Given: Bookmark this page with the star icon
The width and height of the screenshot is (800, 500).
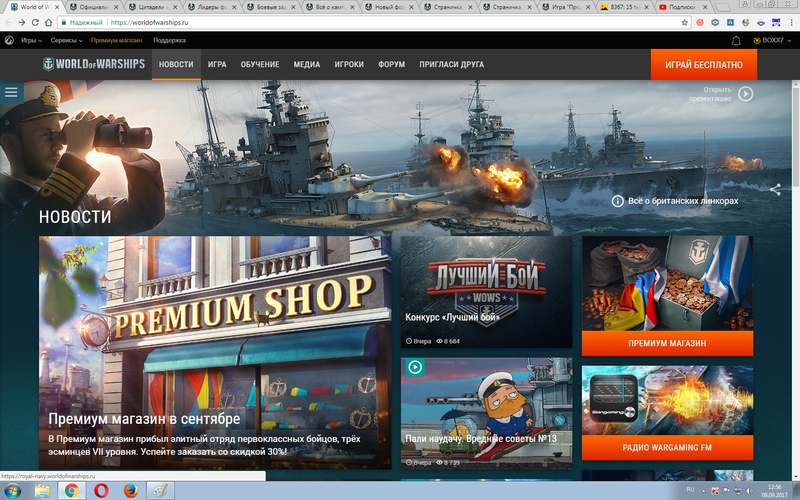Looking at the screenshot, I should click(x=685, y=22).
